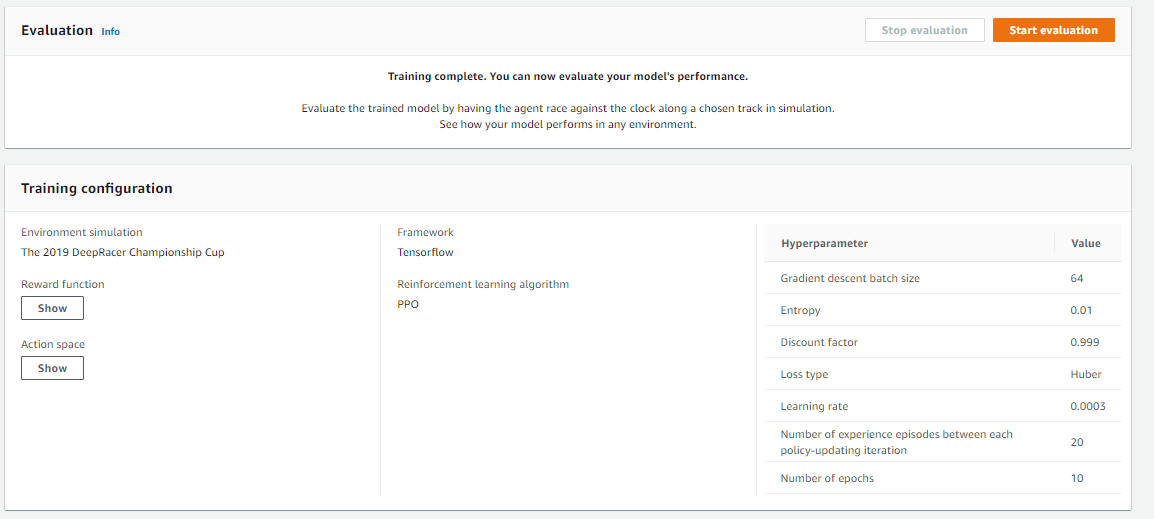Show the Action space details

click(x=52, y=368)
